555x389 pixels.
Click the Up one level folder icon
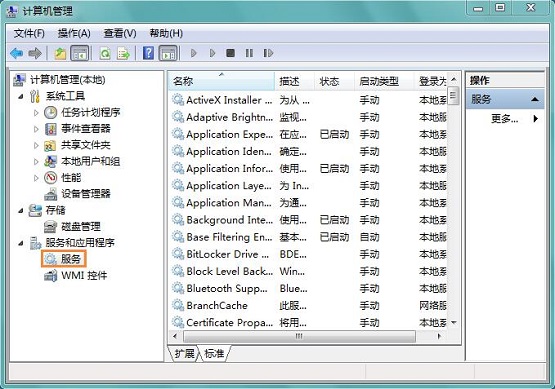tap(60, 53)
